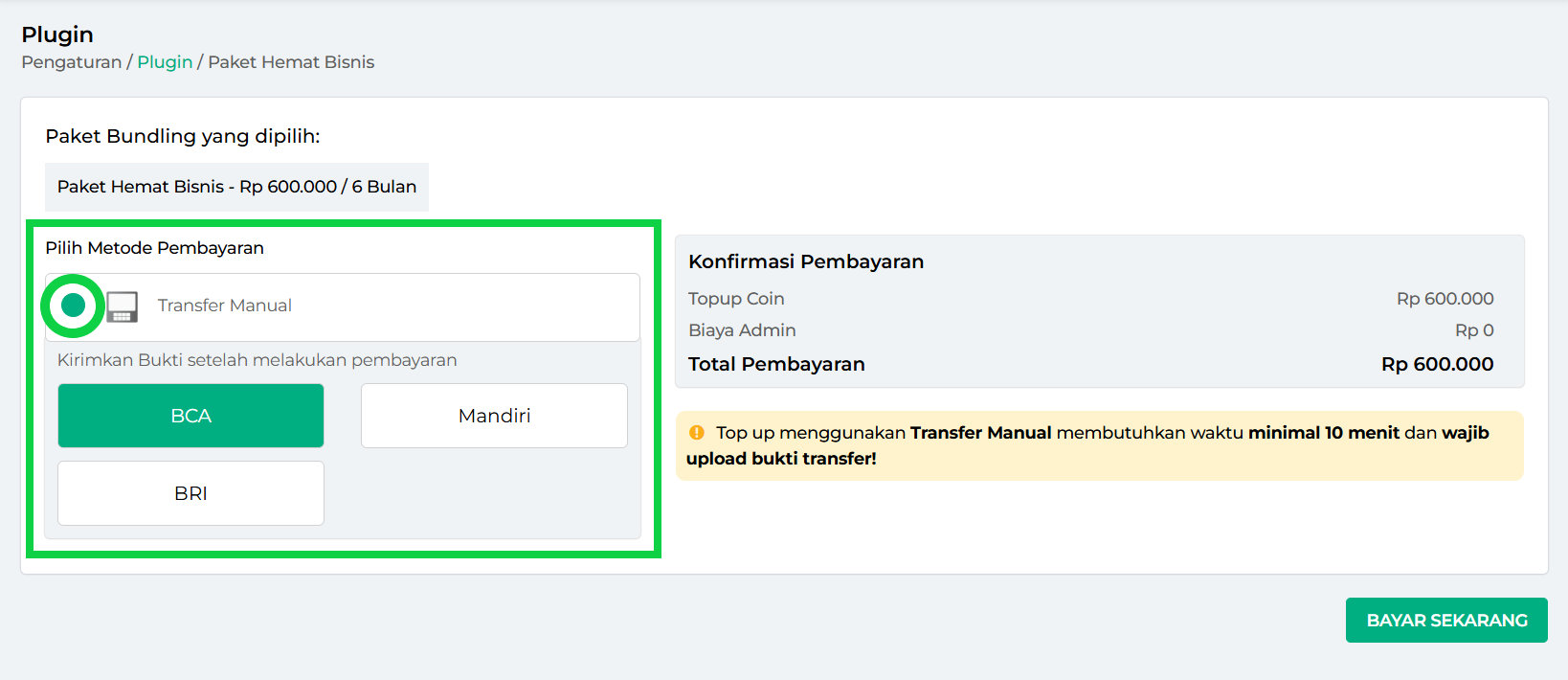
Task: Open the Plugin breadcrumb link
Action: coord(165,62)
